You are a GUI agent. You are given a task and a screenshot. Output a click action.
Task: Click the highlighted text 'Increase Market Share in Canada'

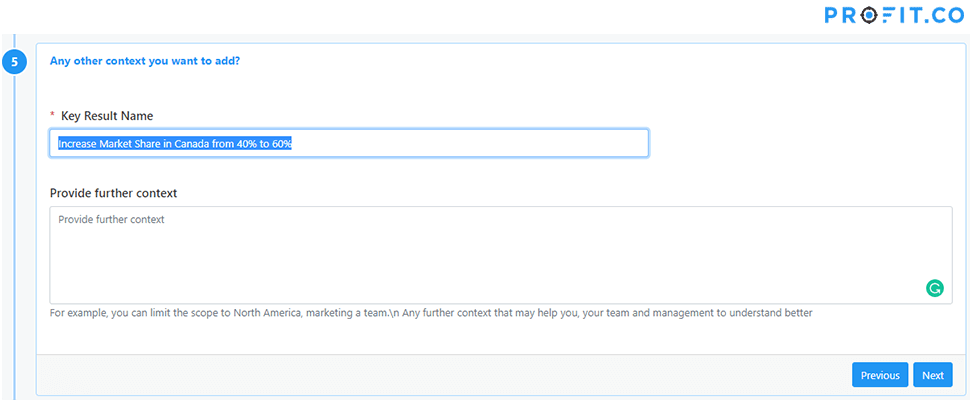pyautogui.click(x=131, y=143)
